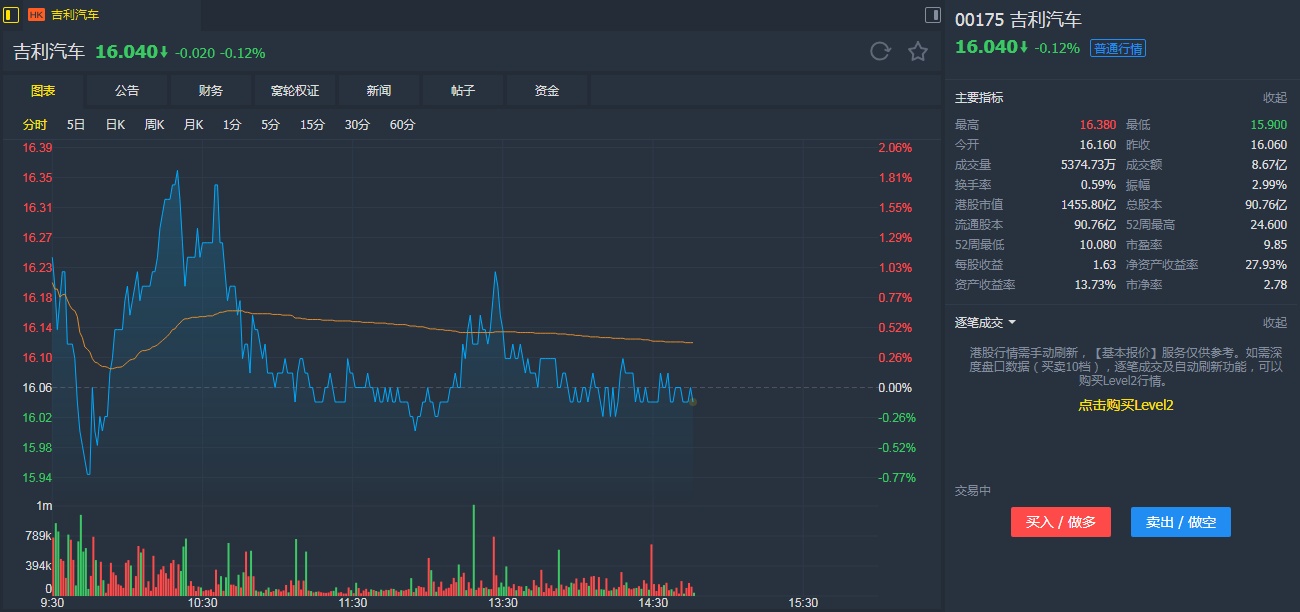
Task: Open the 资金 tab
Action: tap(547, 91)
